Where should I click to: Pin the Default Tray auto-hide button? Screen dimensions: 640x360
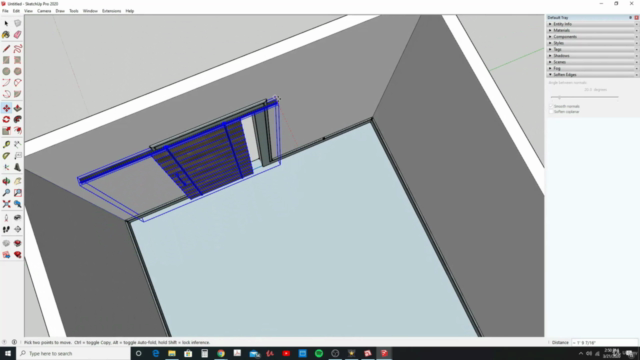(631, 18)
